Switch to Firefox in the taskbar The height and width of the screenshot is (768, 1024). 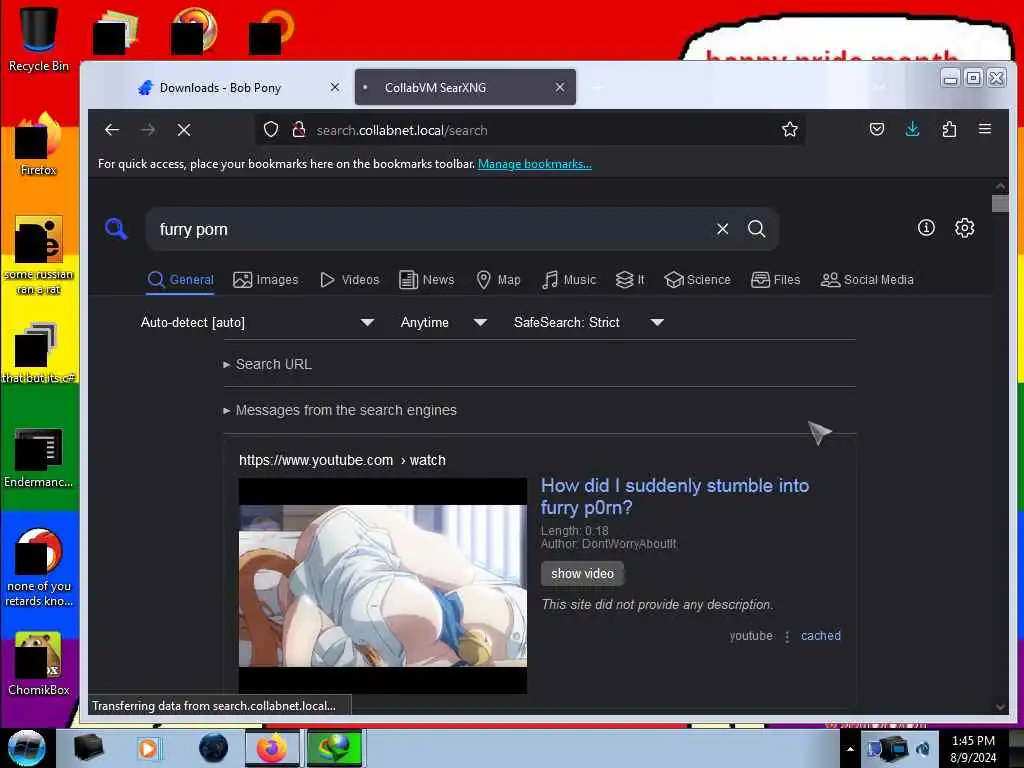point(272,748)
